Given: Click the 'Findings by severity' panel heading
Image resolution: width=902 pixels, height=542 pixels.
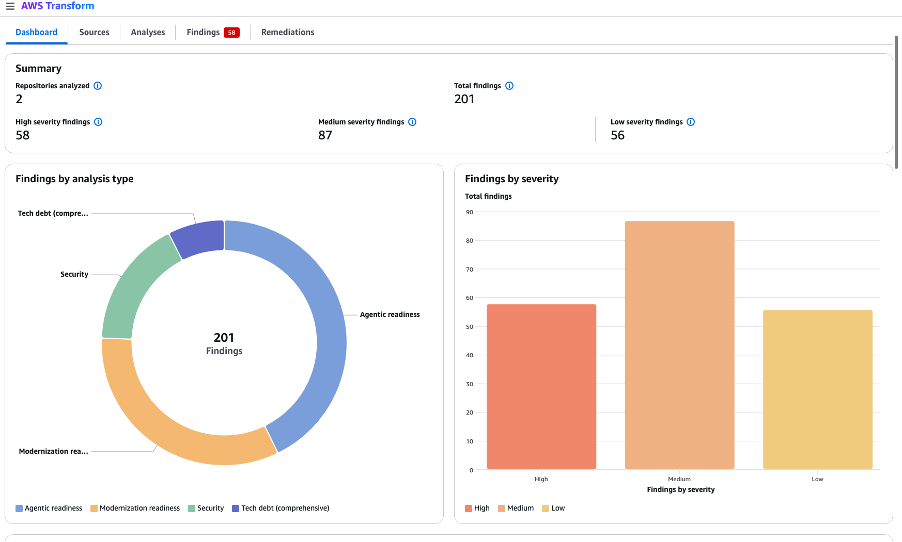Looking at the screenshot, I should coord(511,179).
